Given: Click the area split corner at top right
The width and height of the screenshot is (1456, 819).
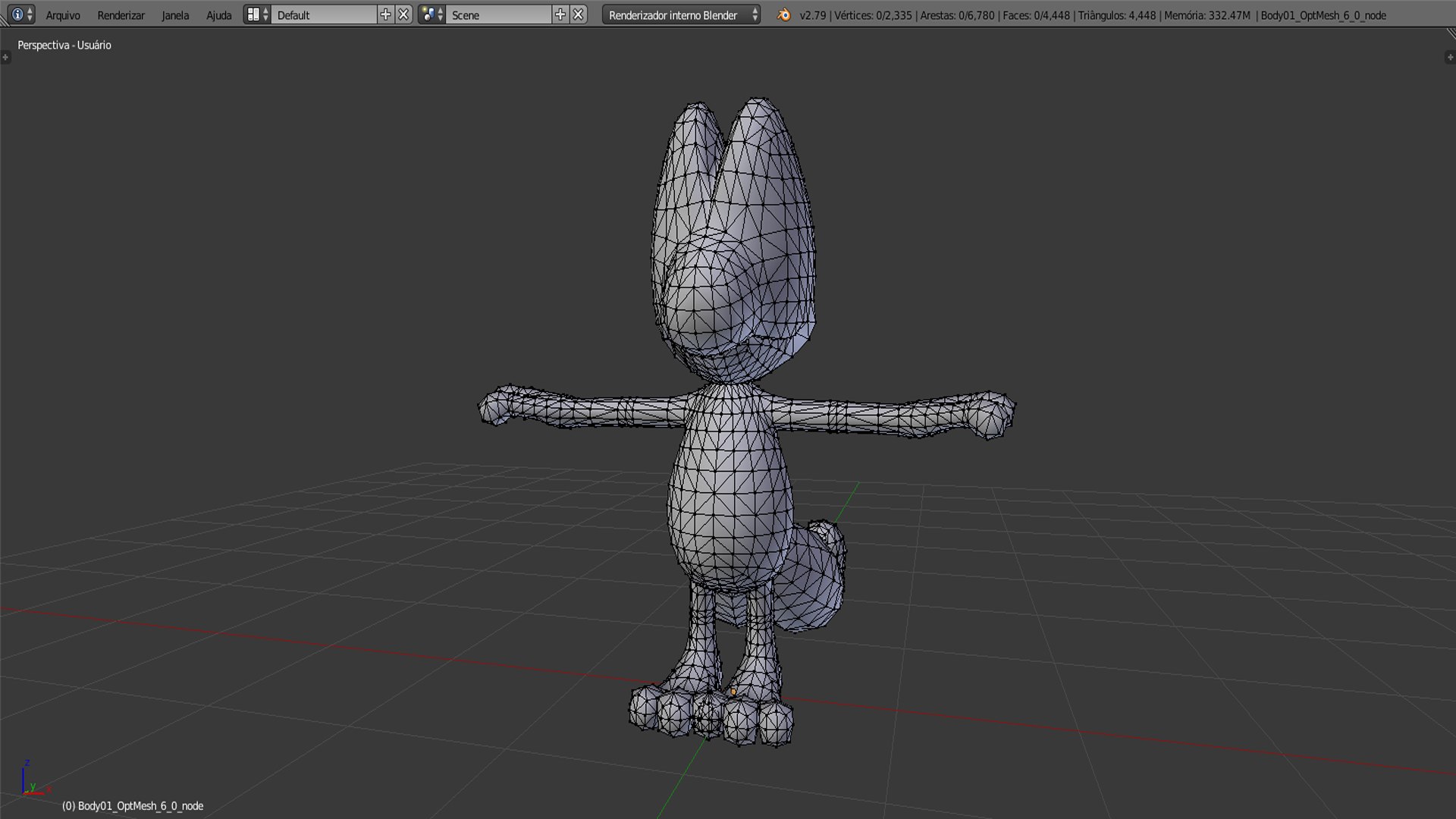Looking at the screenshot, I should [x=1450, y=34].
